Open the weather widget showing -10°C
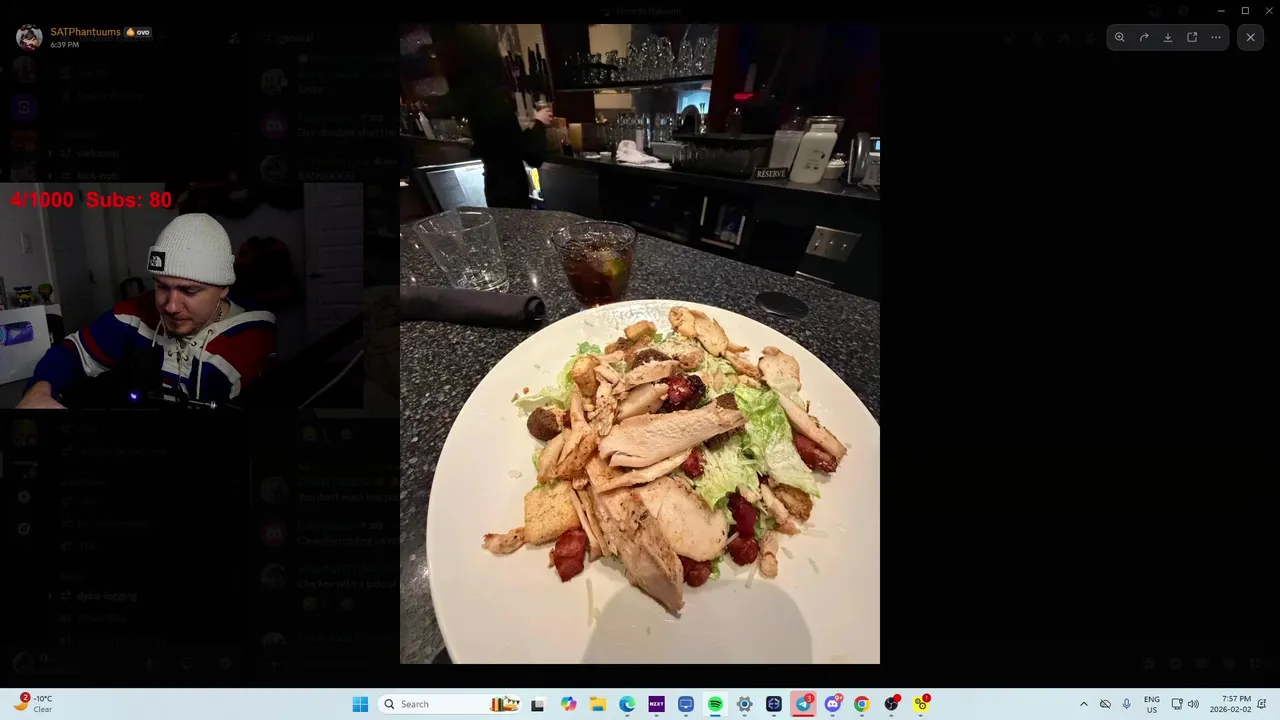The width and height of the screenshot is (1280, 720). [33, 704]
